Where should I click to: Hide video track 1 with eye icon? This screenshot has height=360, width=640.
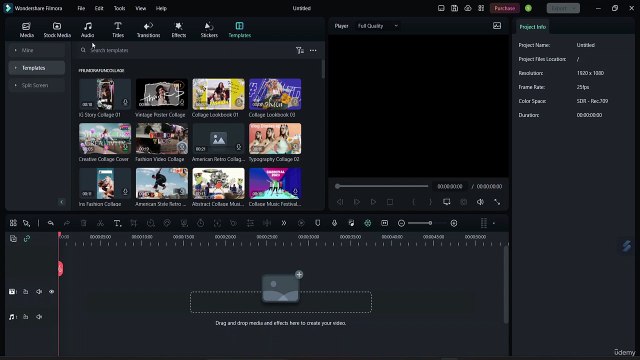(x=51, y=292)
